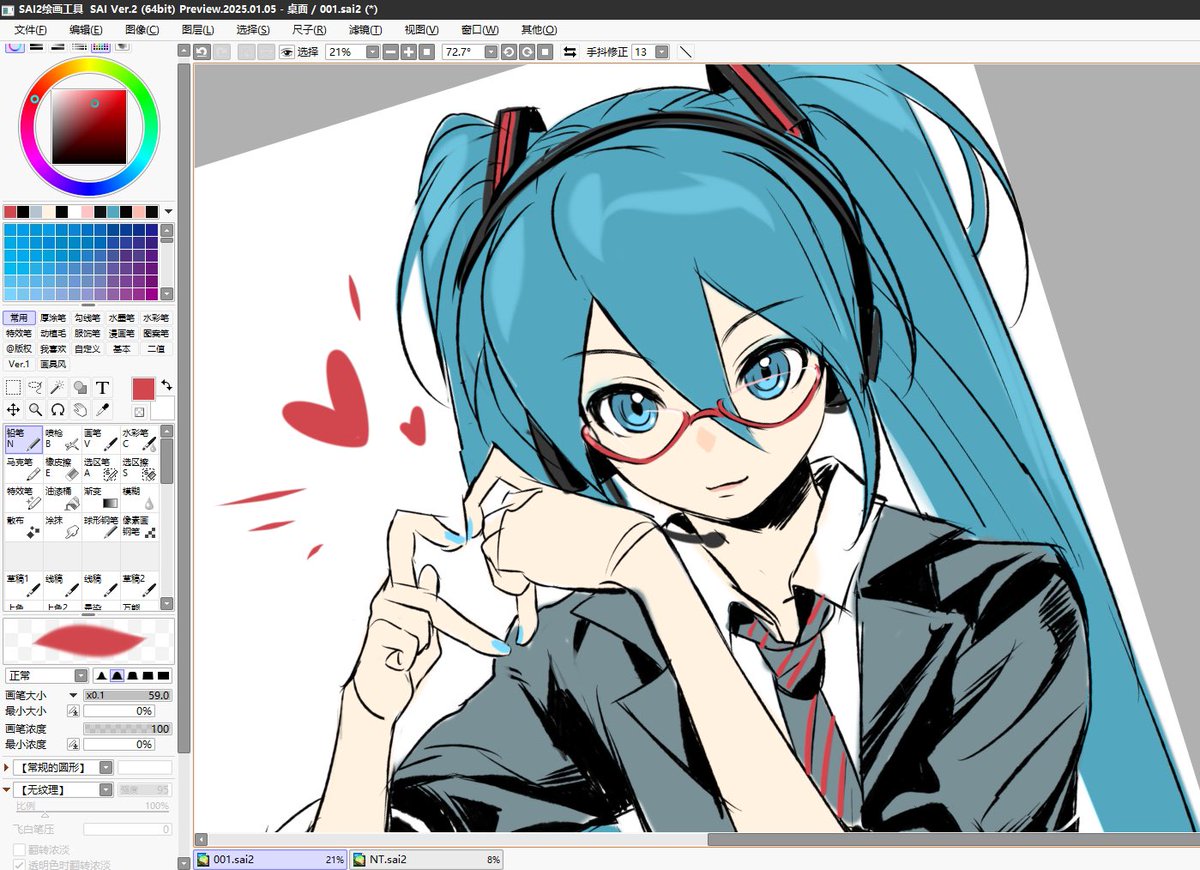Toggle the 透明色时翻转浓淡 checkbox

coord(19,864)
